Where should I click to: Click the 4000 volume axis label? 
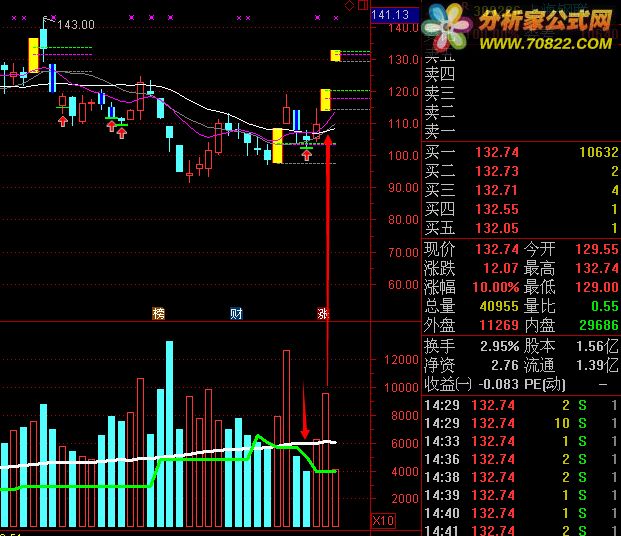(405, 471)
